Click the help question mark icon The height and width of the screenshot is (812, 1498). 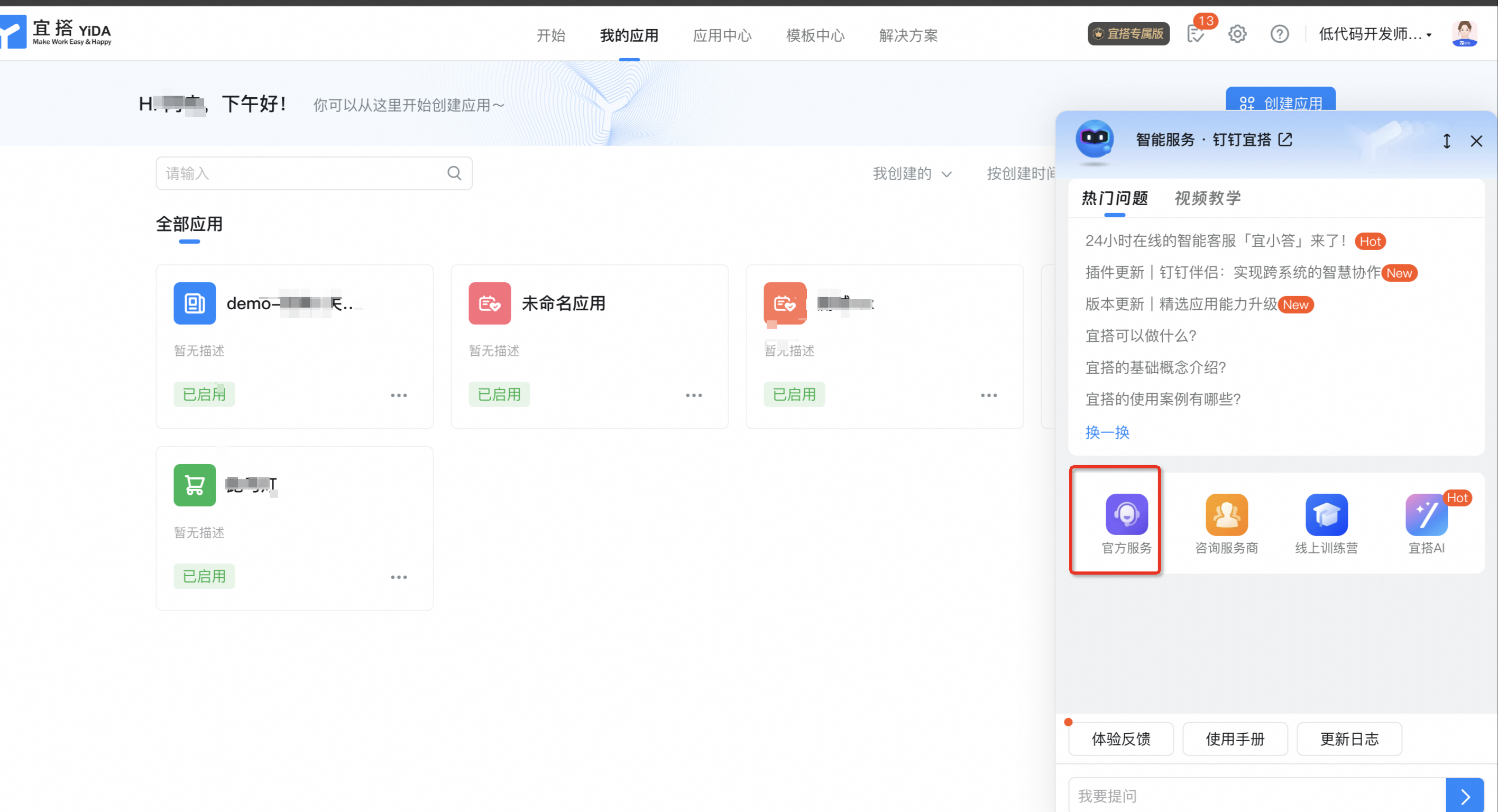pos(1279,34)
